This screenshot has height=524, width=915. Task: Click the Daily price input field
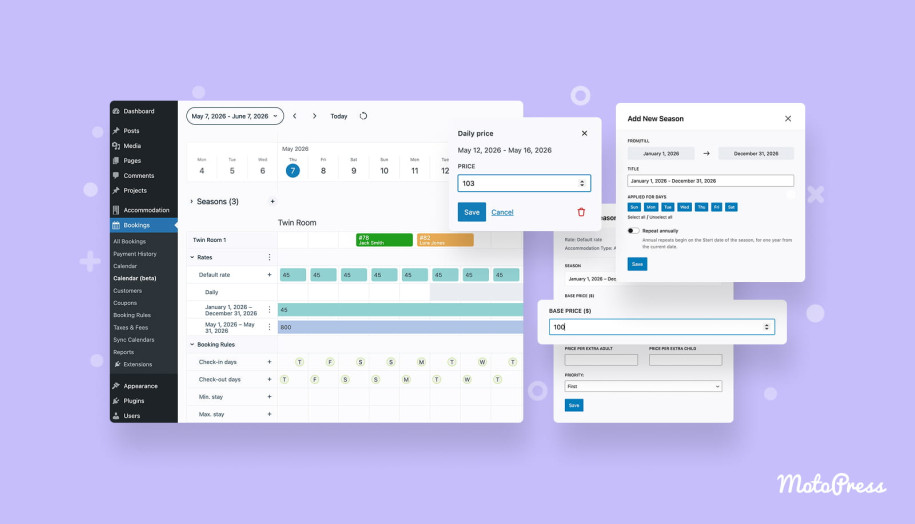pos(523,183)
